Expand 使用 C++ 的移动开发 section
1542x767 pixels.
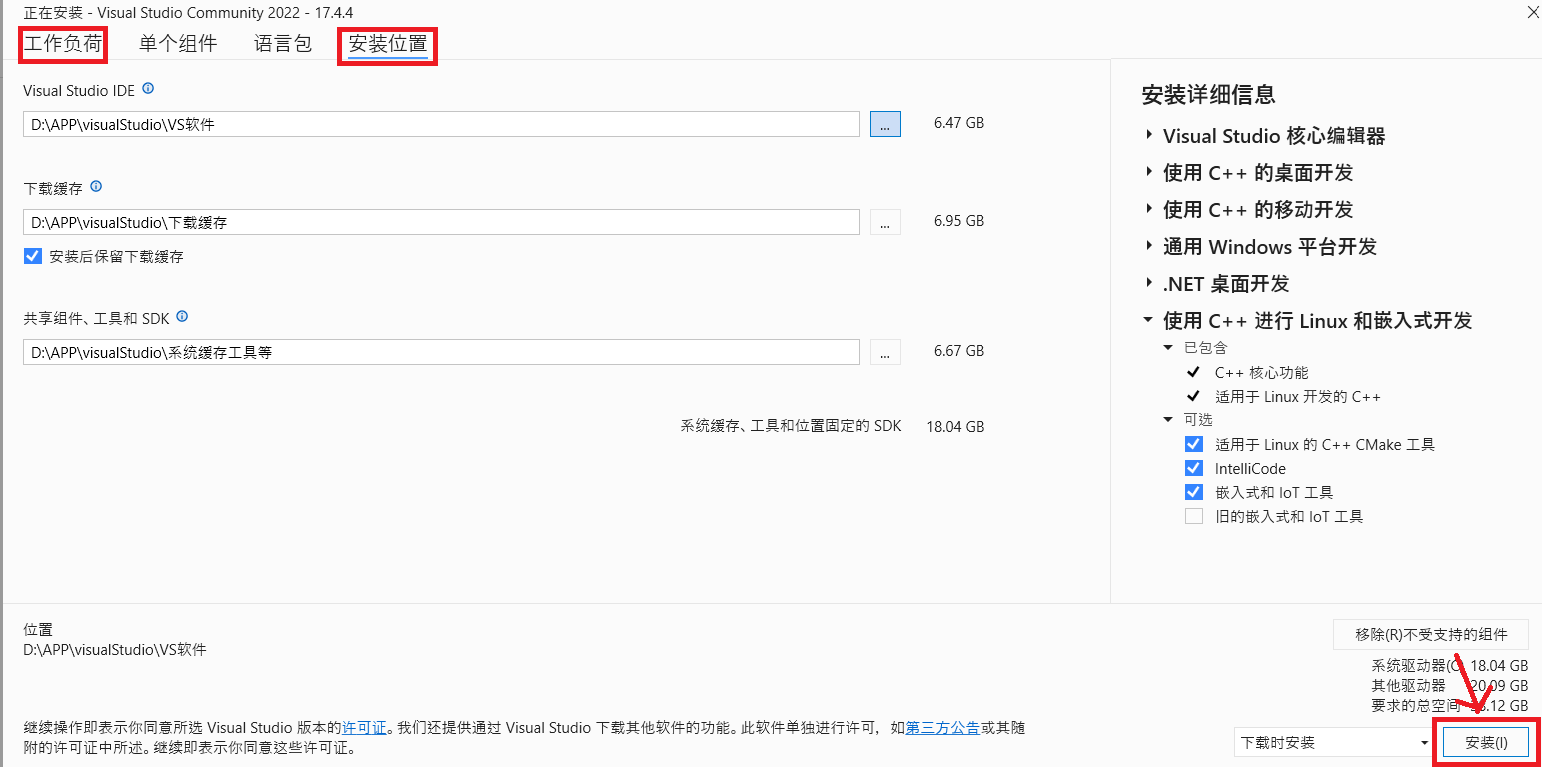[1149, 209]
